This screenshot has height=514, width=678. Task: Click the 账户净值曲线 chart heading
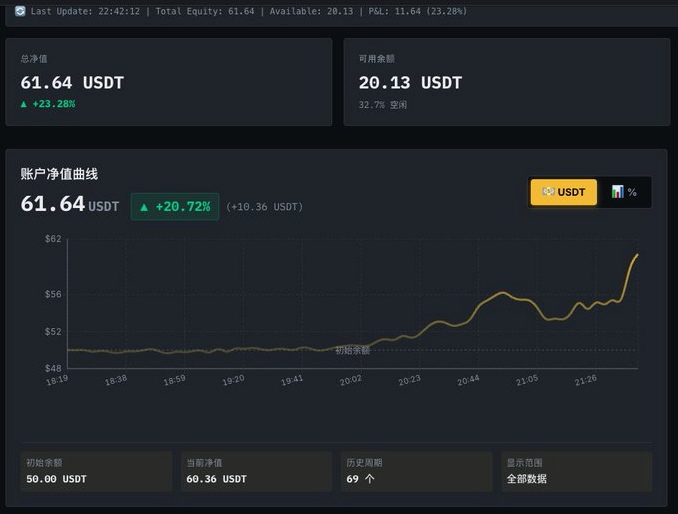tap(59, 174)
